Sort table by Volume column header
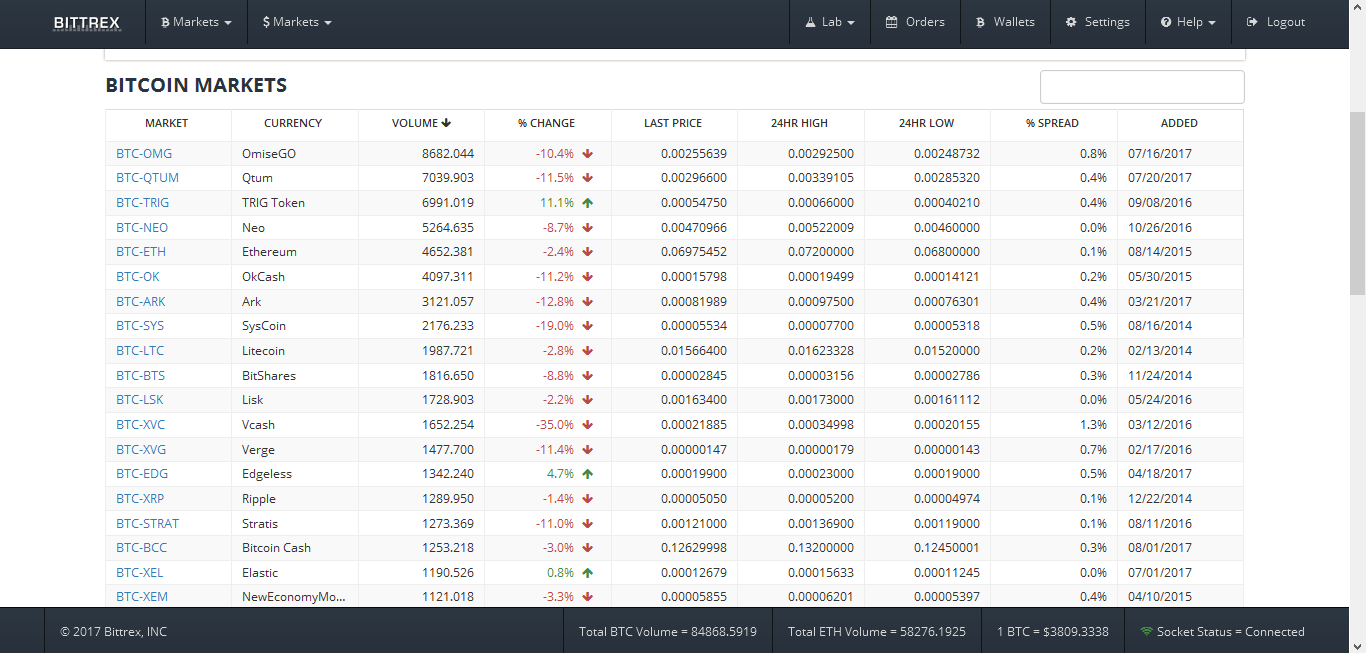 [421, 123]
